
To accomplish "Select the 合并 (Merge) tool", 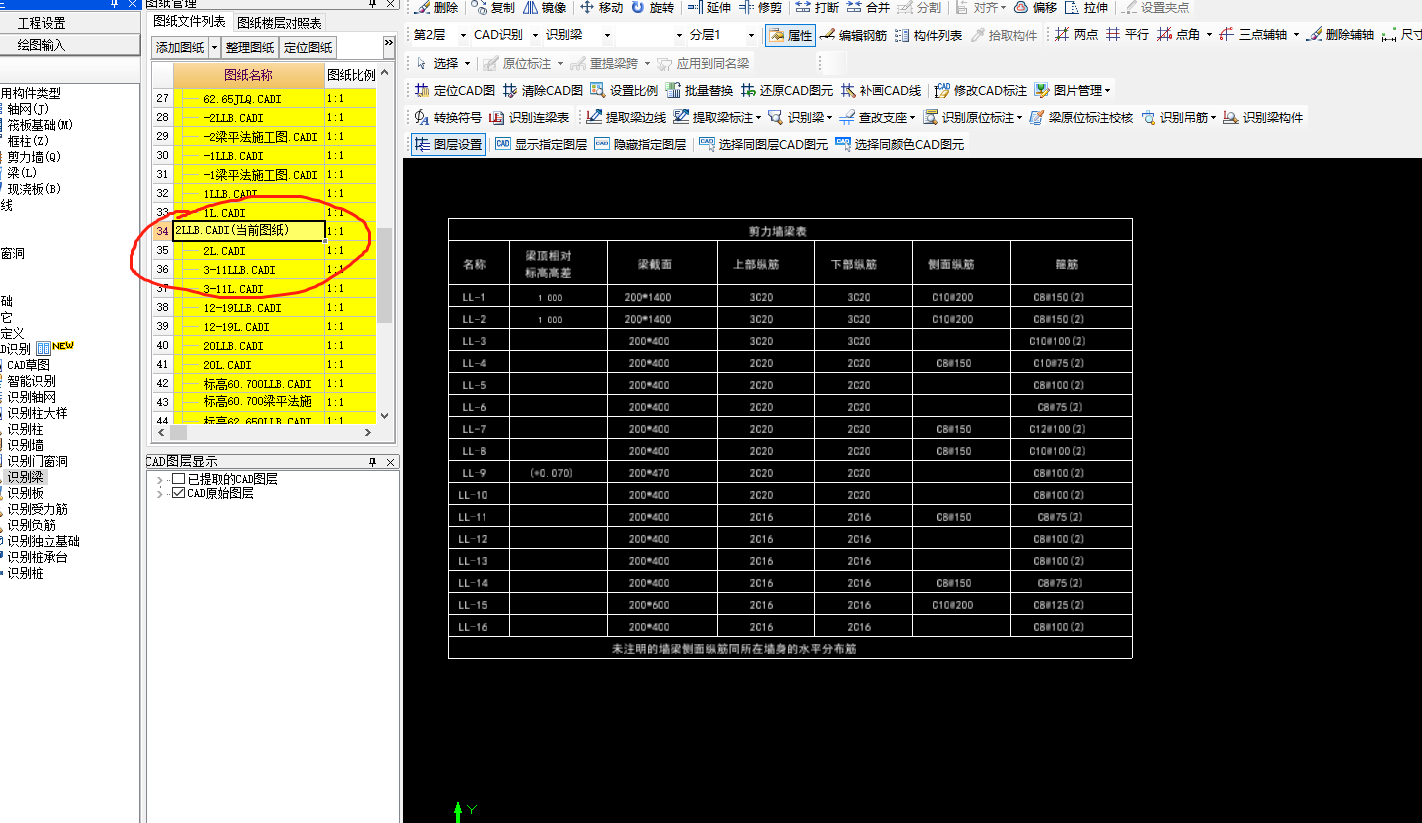I will pyautogui.click(x=868, y=7).
